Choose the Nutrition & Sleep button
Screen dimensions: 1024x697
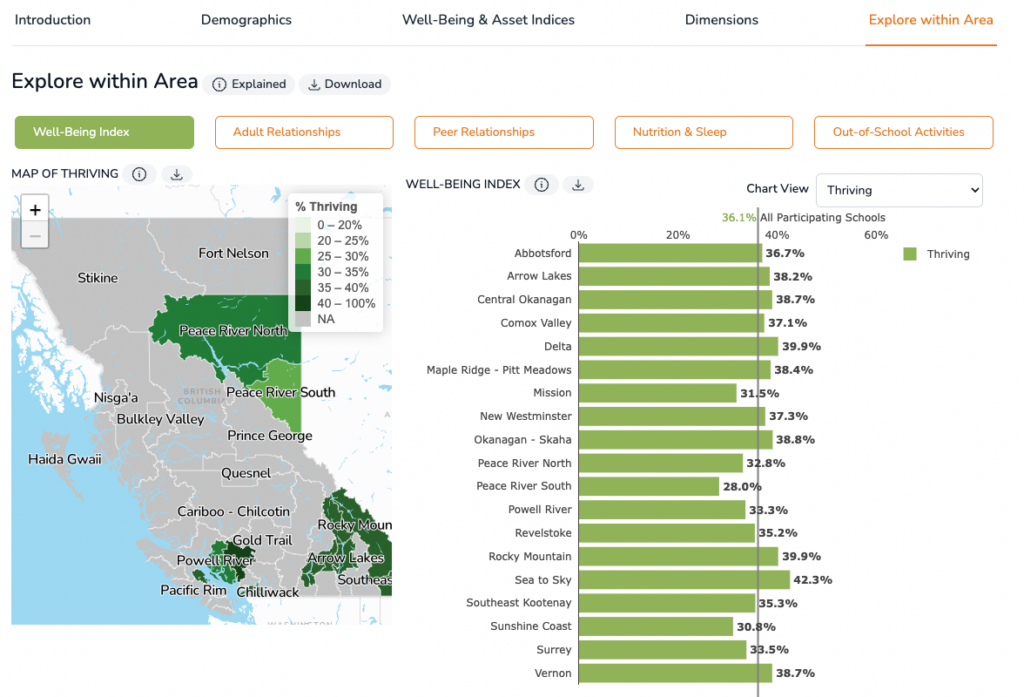coord(704,132)
